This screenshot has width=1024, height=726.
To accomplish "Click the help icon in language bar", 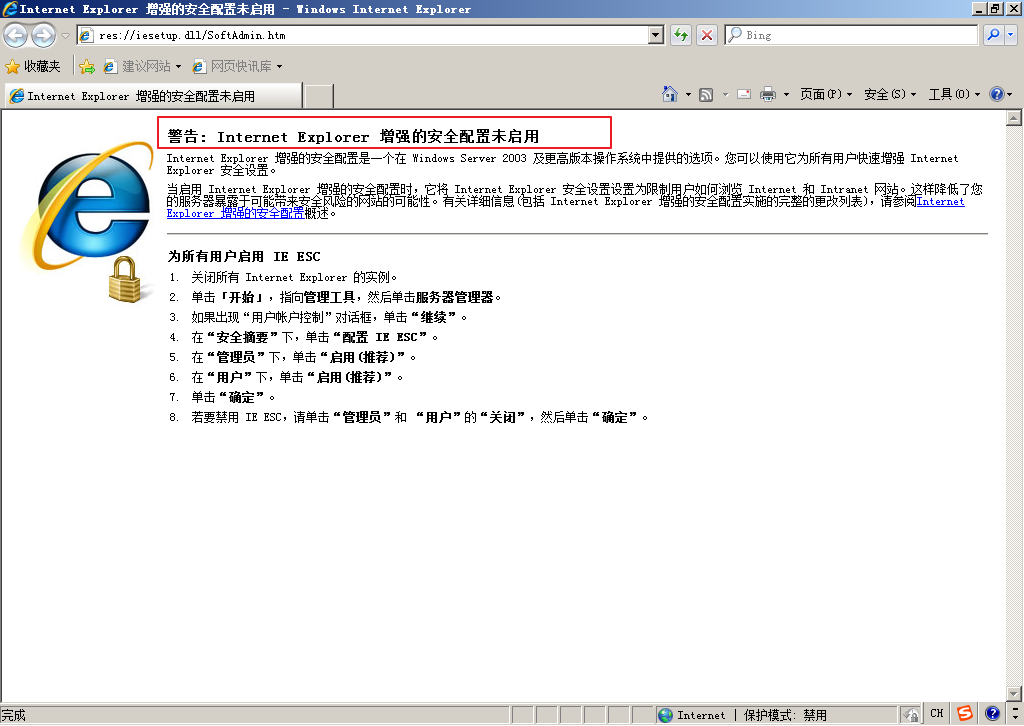I will click(x=992, y=714).
